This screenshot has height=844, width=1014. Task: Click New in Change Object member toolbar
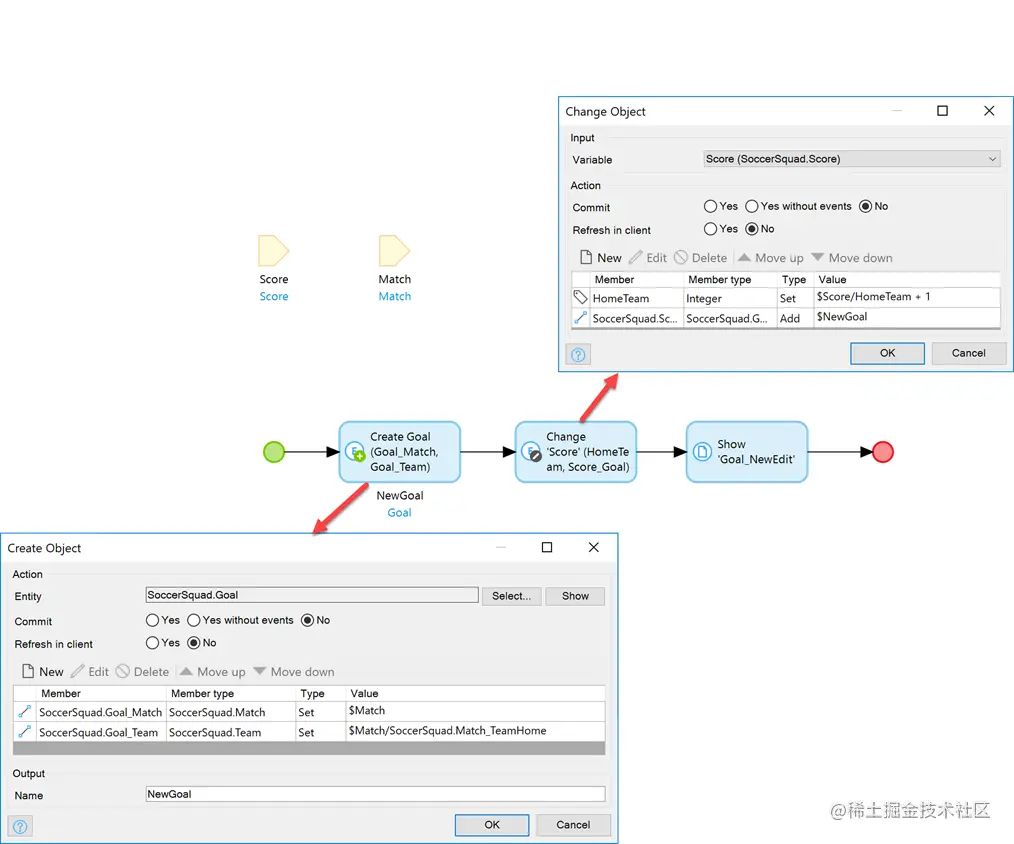pyautogui.click(x=601, y=258)
